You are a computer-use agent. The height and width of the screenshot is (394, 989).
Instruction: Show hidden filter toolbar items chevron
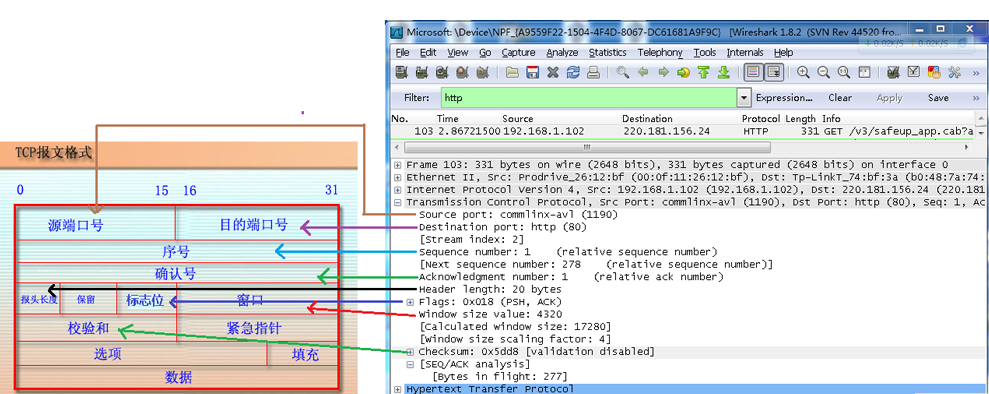[976, 98]
